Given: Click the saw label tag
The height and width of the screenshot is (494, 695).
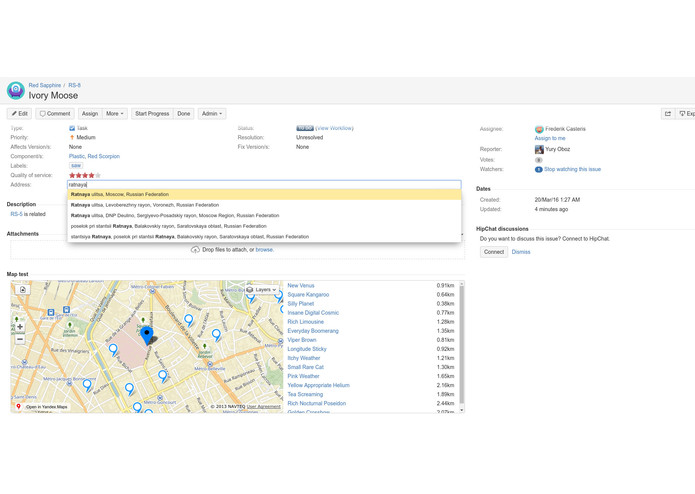Looking at the screenshot, I should click(76, 166).
